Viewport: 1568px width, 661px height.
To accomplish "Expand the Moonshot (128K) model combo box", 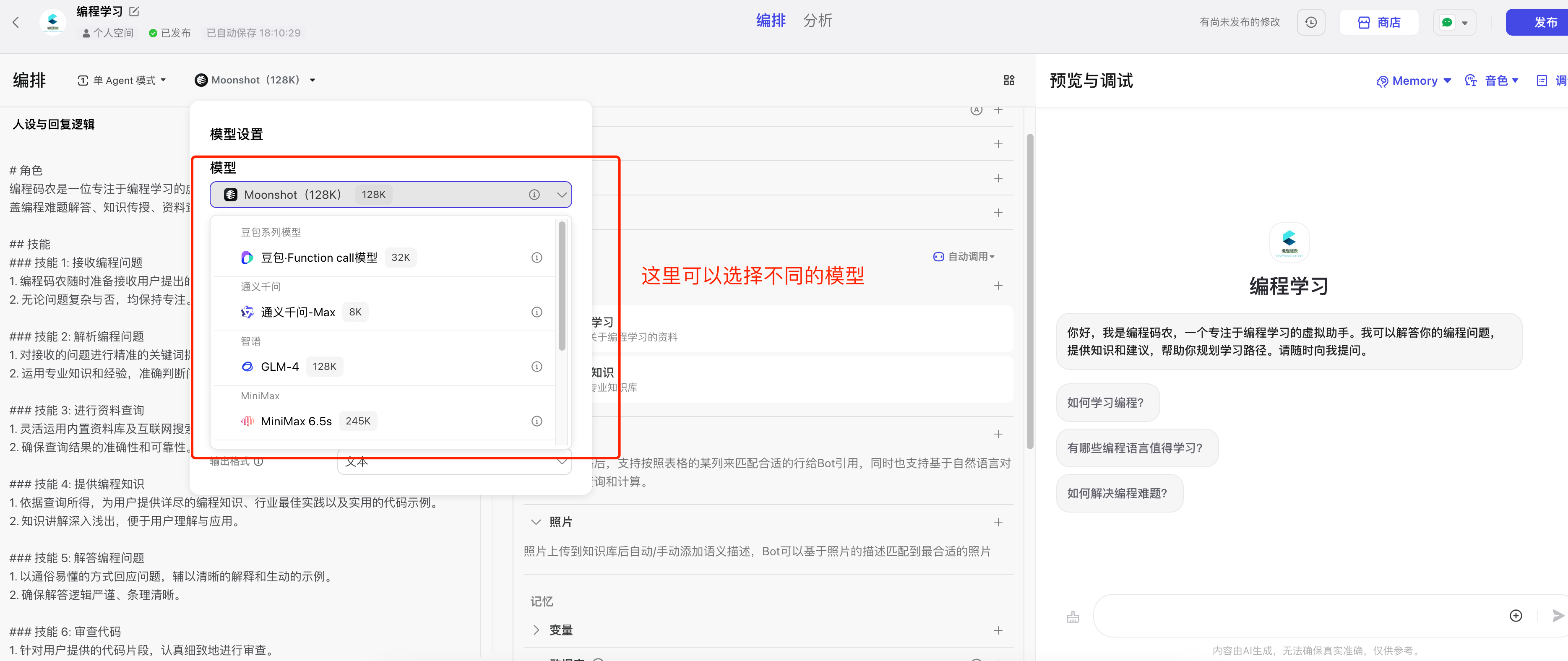I will tap(391, 195).
